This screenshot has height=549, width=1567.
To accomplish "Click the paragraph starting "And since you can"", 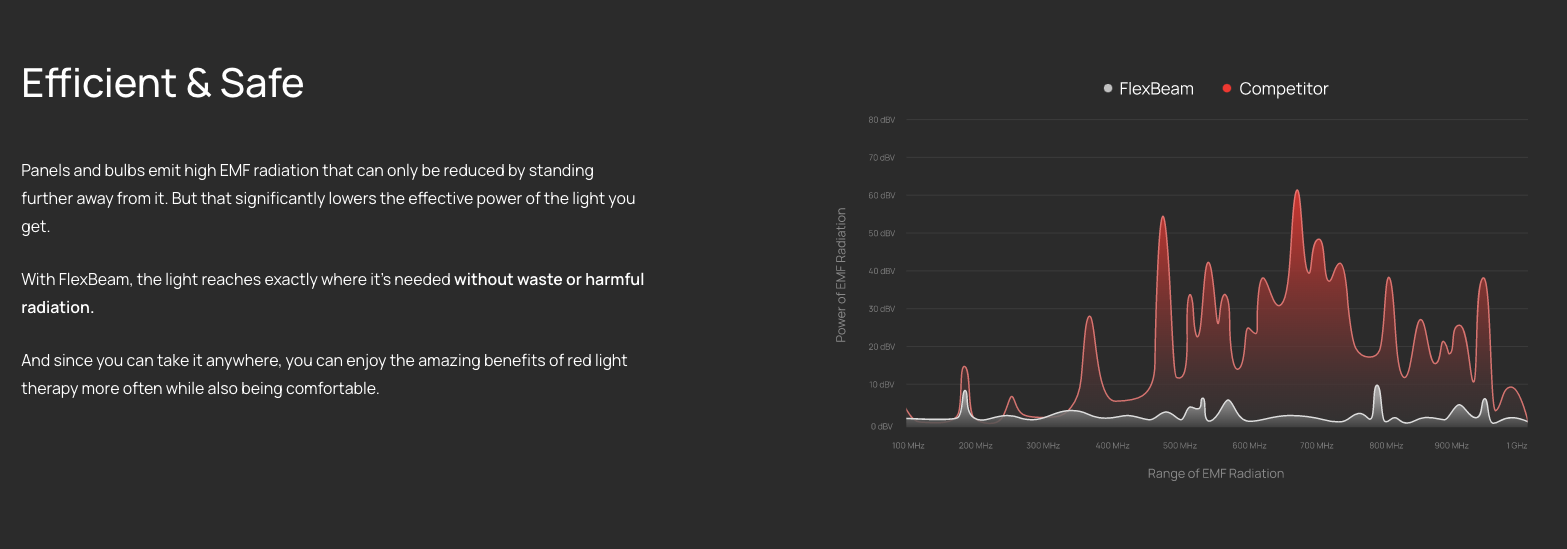I will (x=325, y=374).
